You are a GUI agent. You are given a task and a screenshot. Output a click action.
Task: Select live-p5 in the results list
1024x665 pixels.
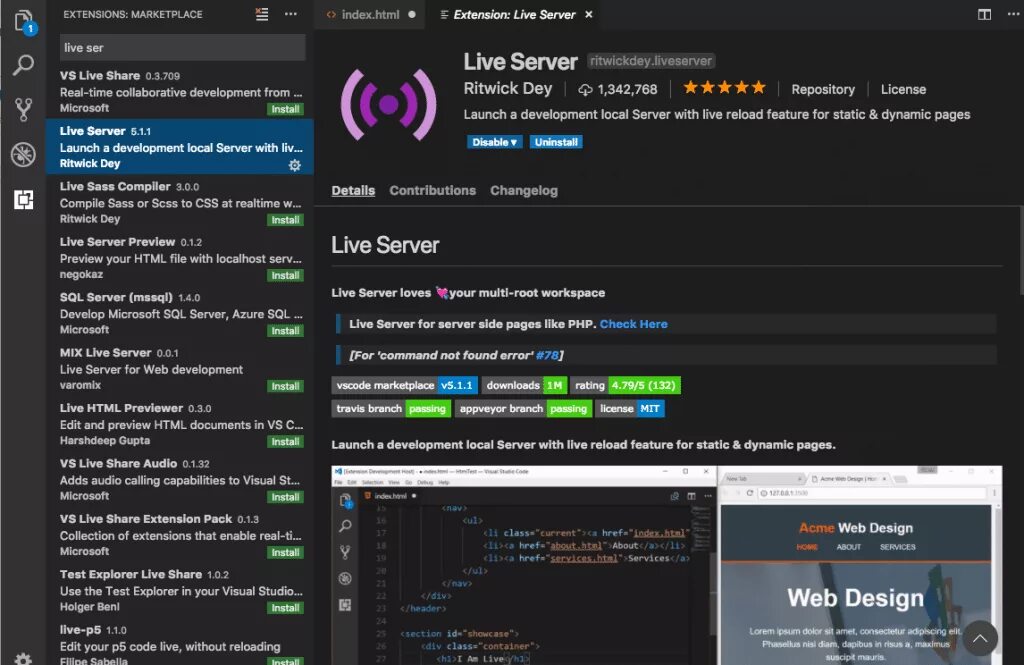(180, 643)
